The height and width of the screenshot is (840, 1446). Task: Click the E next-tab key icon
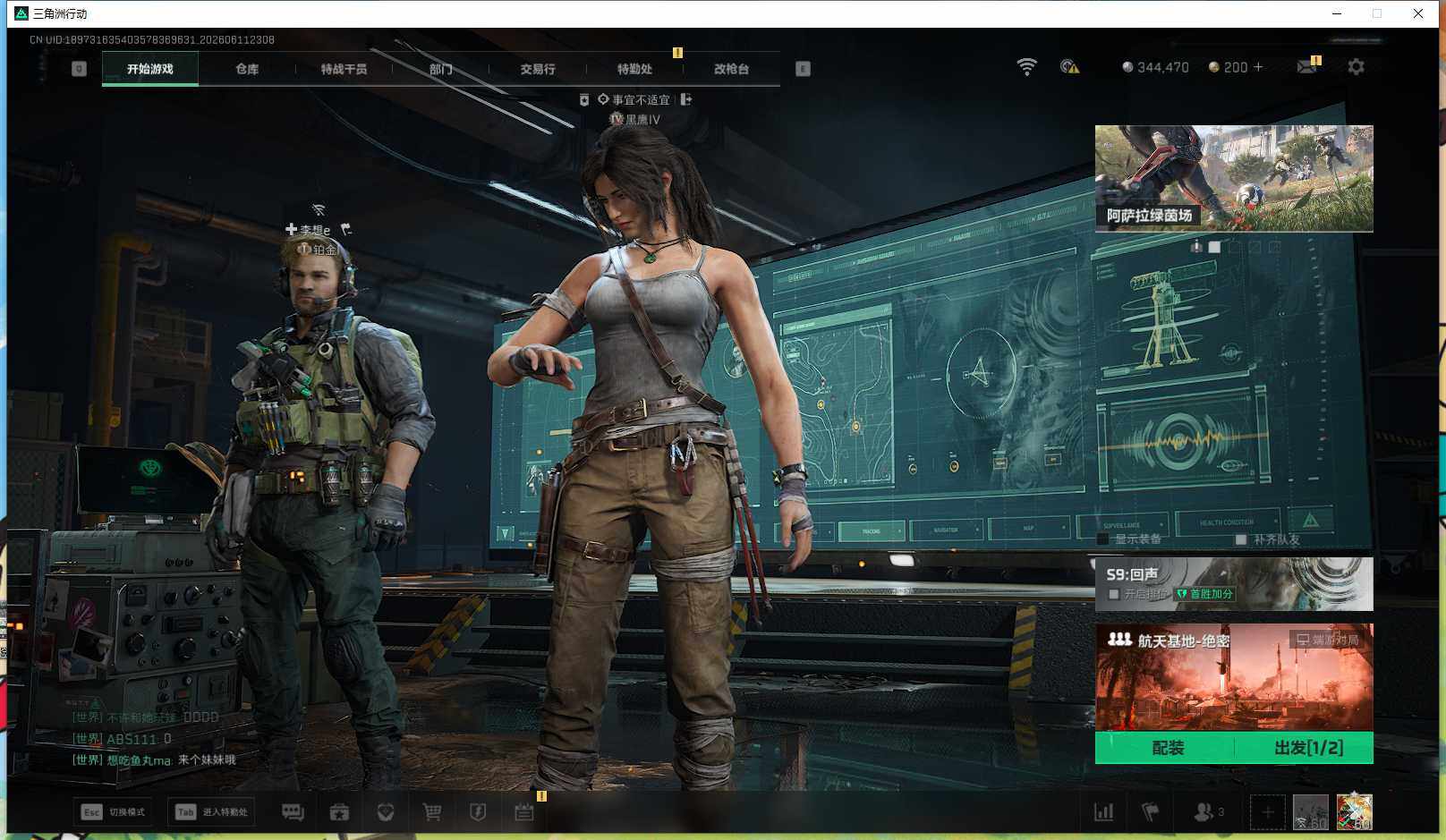coord(803,69)
